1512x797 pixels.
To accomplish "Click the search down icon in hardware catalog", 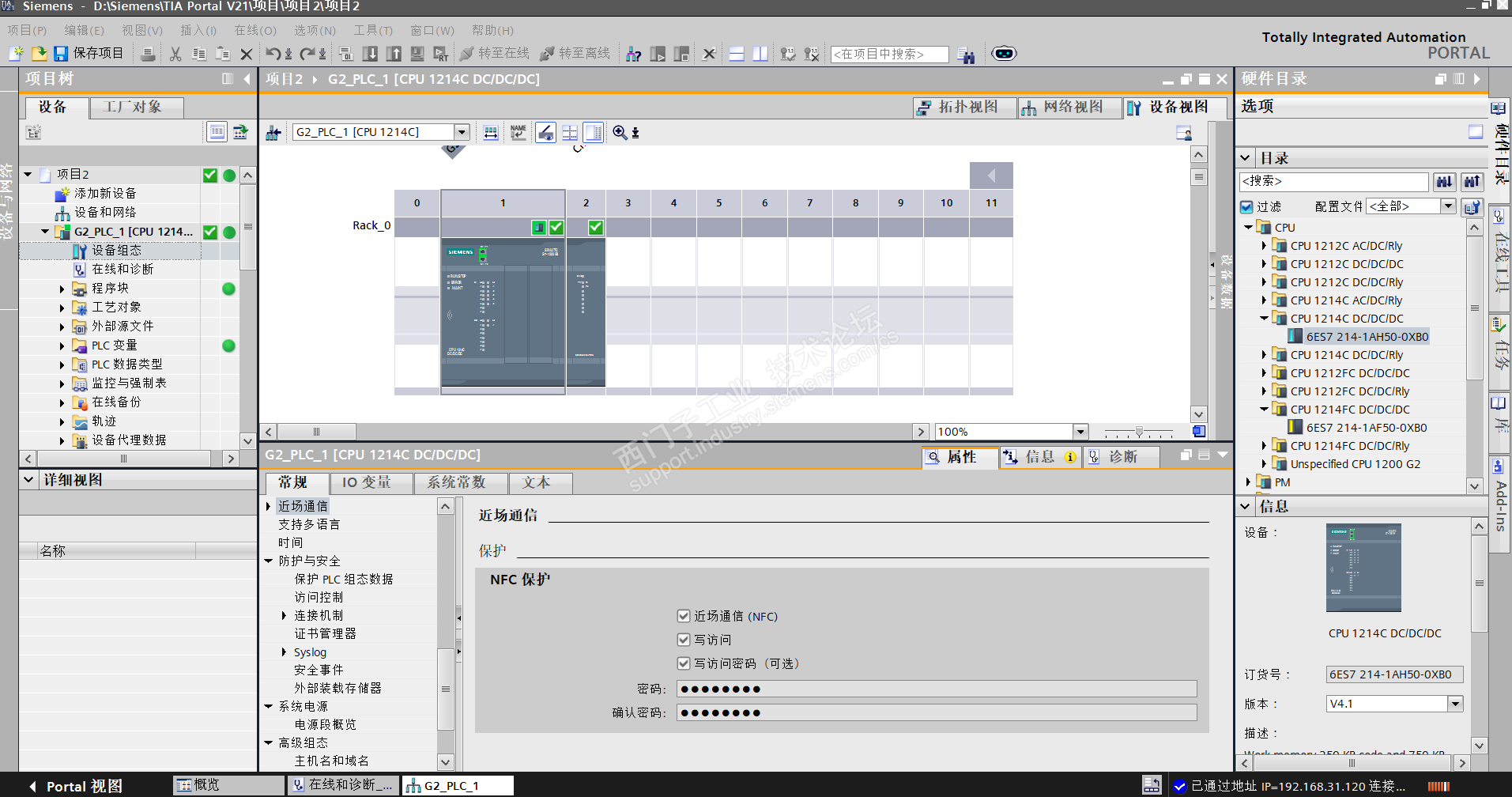I will (1445, 182).
